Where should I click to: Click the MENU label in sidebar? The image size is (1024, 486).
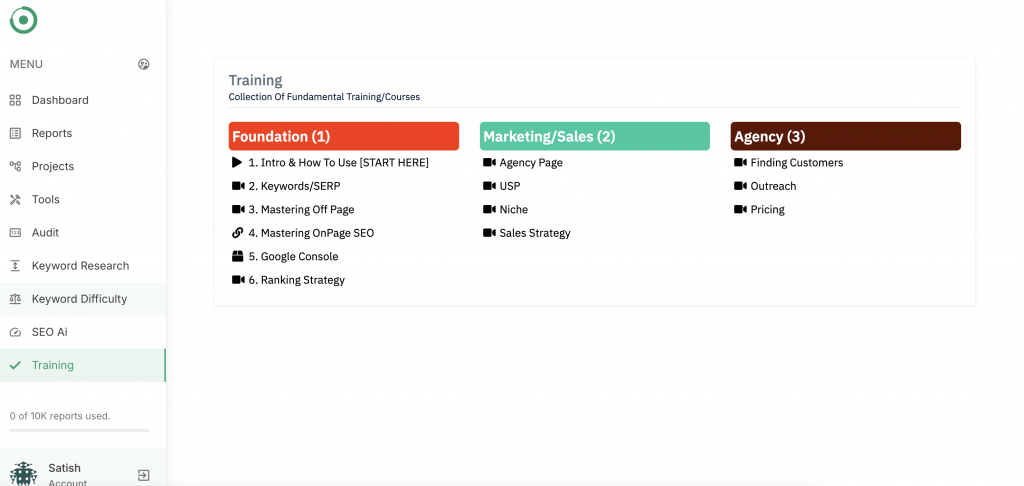click(x=26, y=64)
